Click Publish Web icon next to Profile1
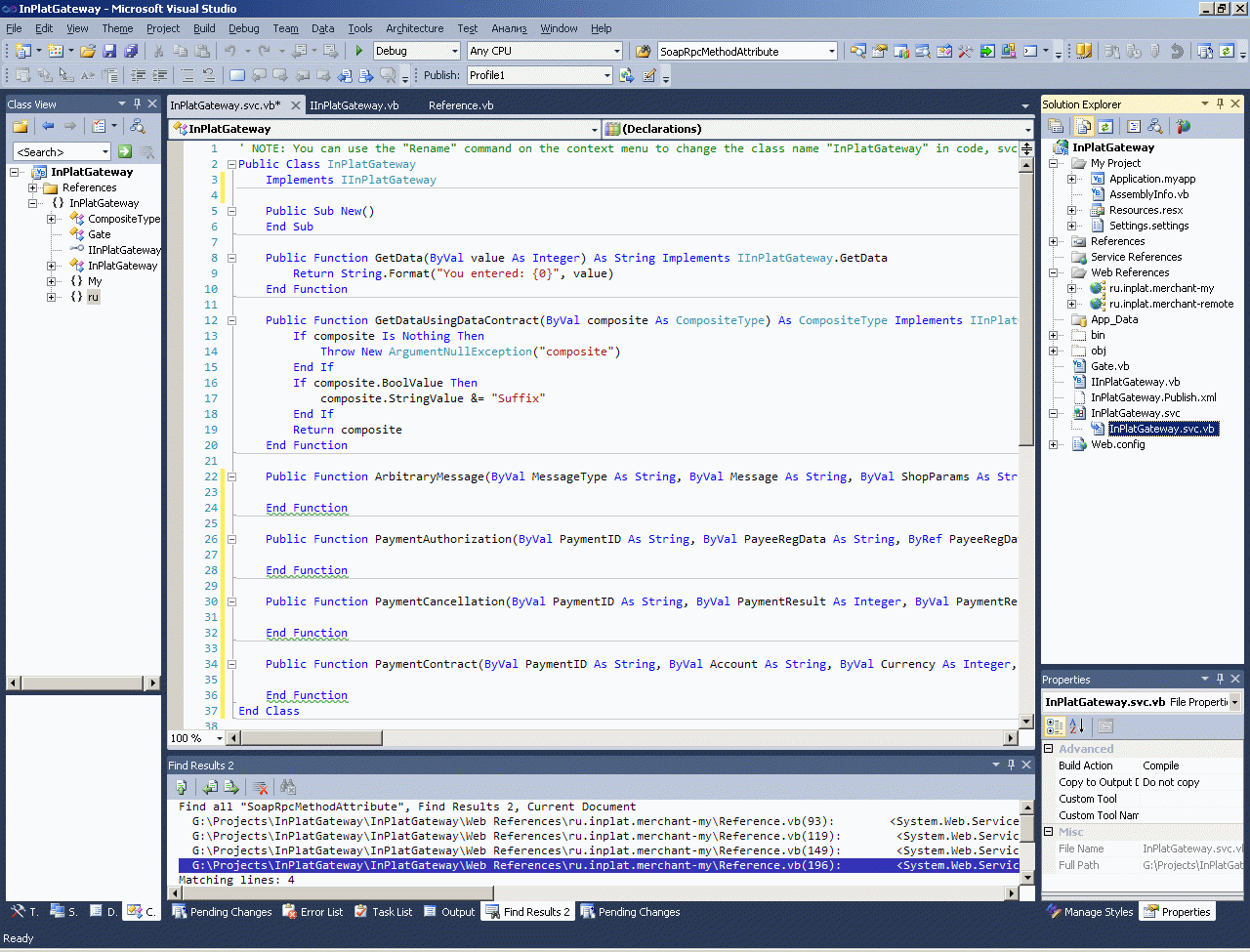The height and width of the screenshot is (952, 1250). 627,75
